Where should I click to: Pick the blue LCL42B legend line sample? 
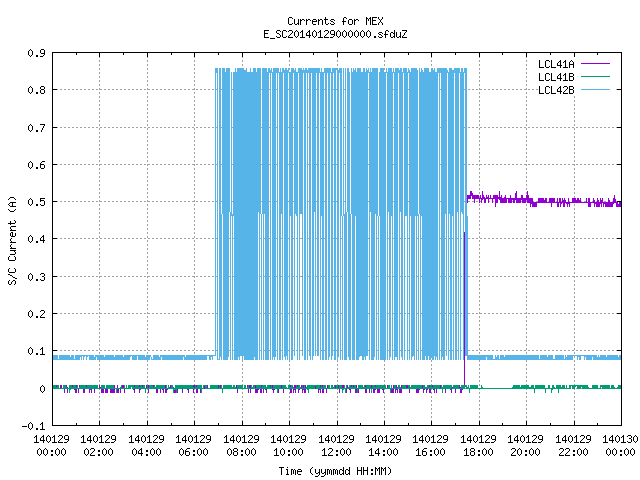(x=595, y=89)
